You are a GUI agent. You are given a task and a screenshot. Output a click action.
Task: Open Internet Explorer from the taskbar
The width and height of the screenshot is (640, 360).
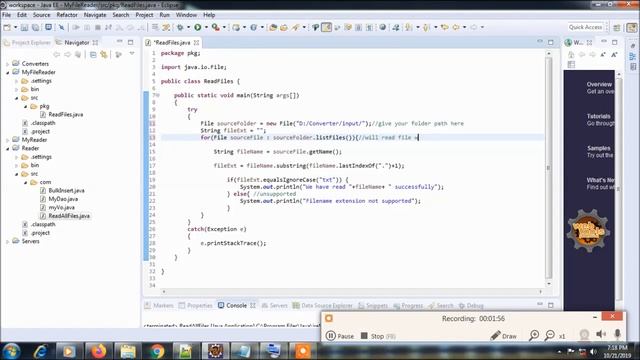point(40,351)
